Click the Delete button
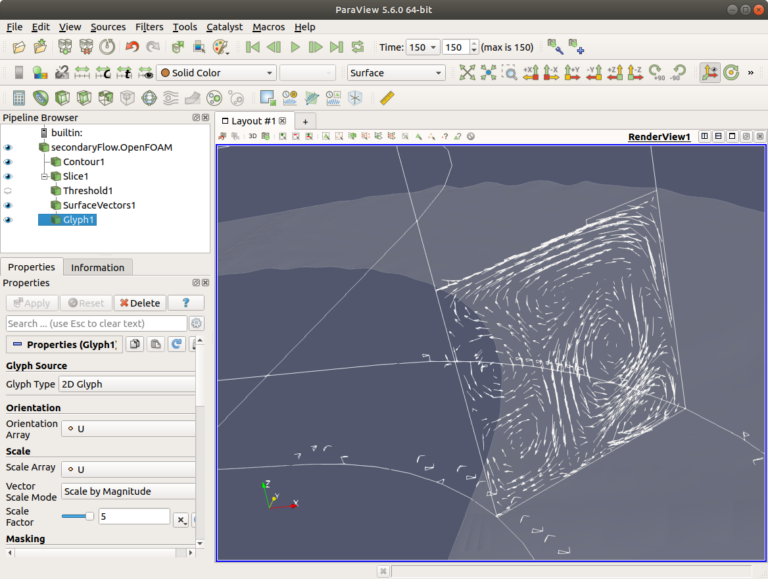 pyautogui.click(x=139, y=303)
